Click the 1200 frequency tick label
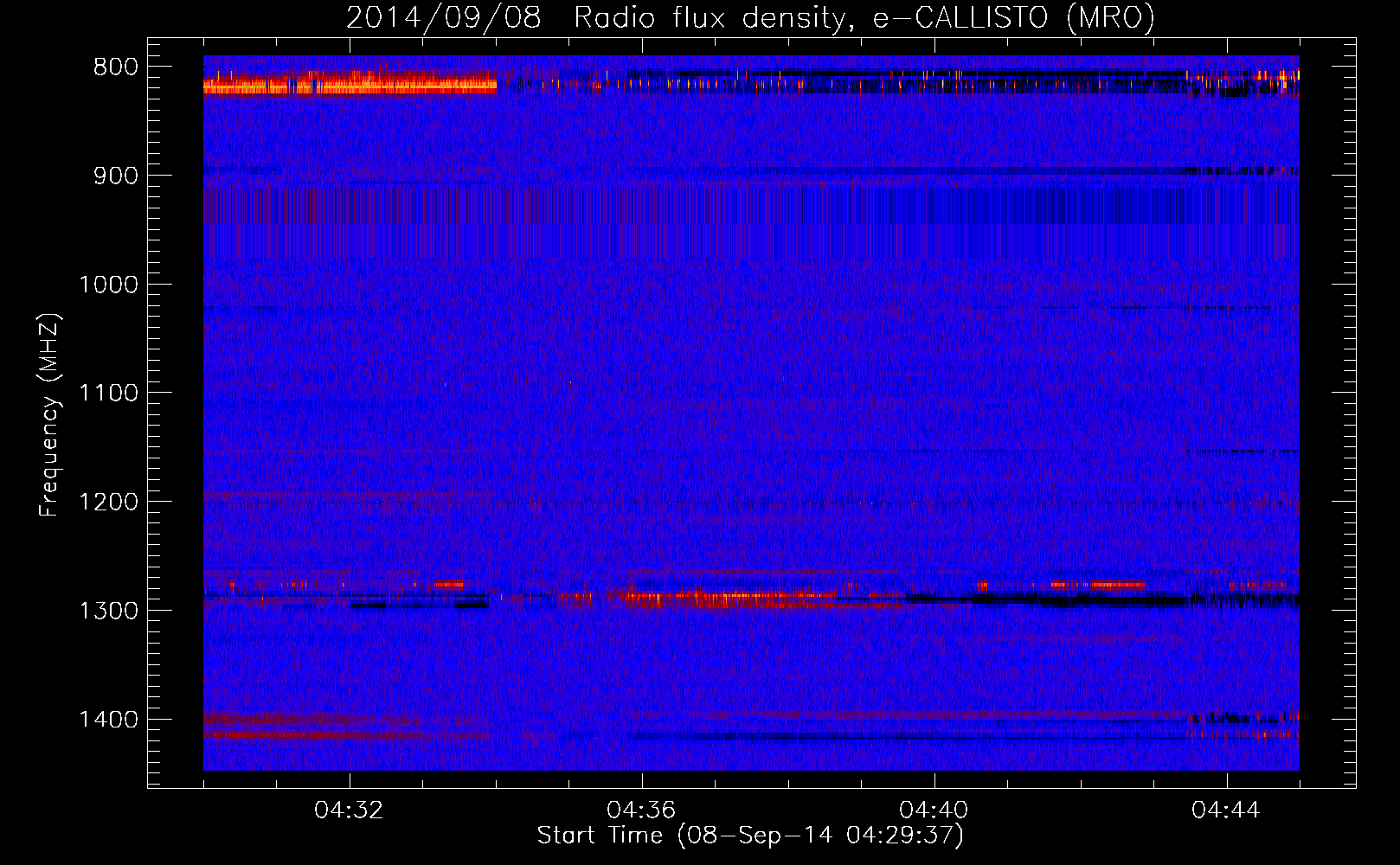The image size is (1400, 865). tap(108, 502)
